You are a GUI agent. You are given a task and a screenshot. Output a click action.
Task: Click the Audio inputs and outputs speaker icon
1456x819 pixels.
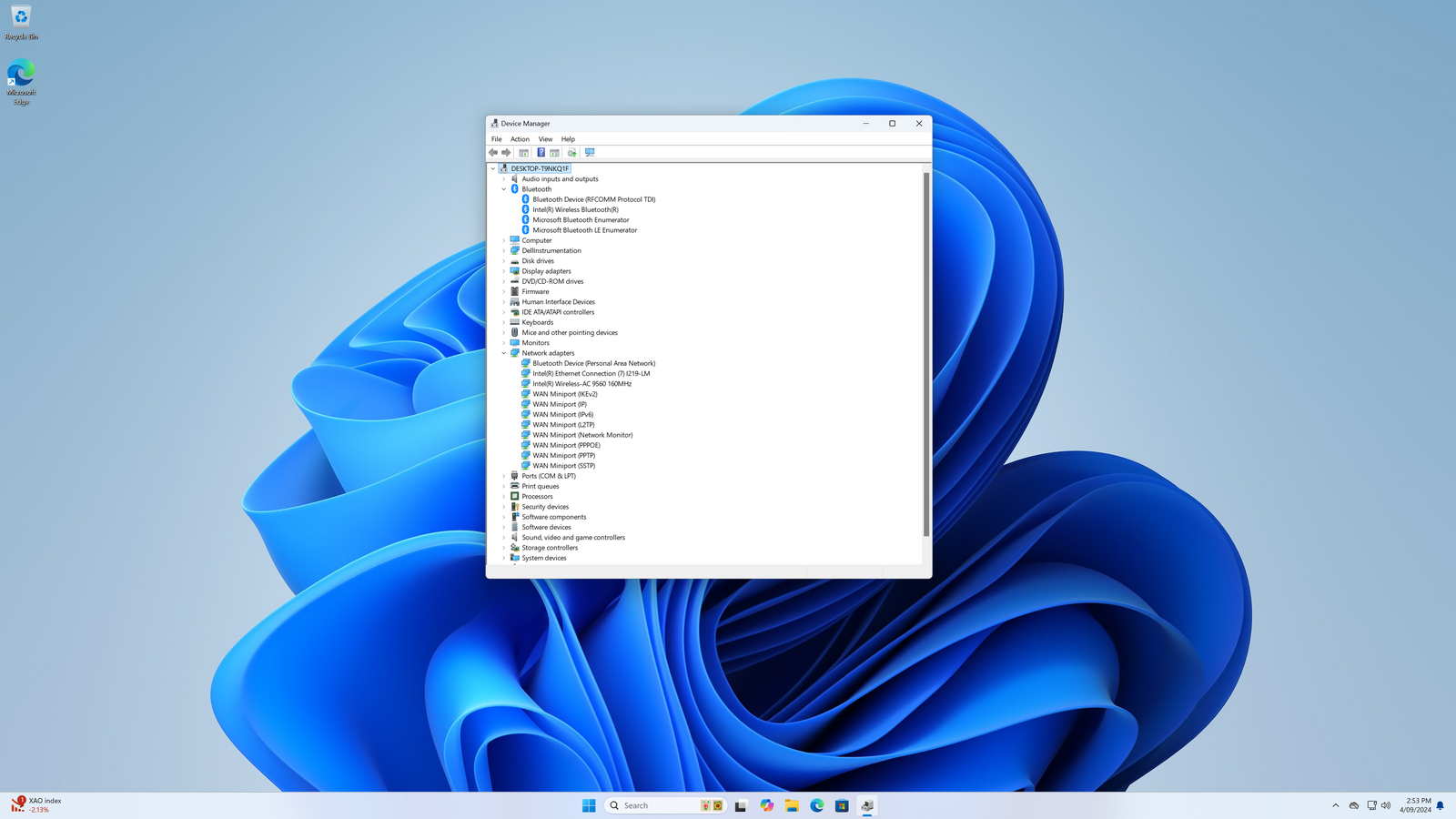pyautogui.click(x=515, y=179)
